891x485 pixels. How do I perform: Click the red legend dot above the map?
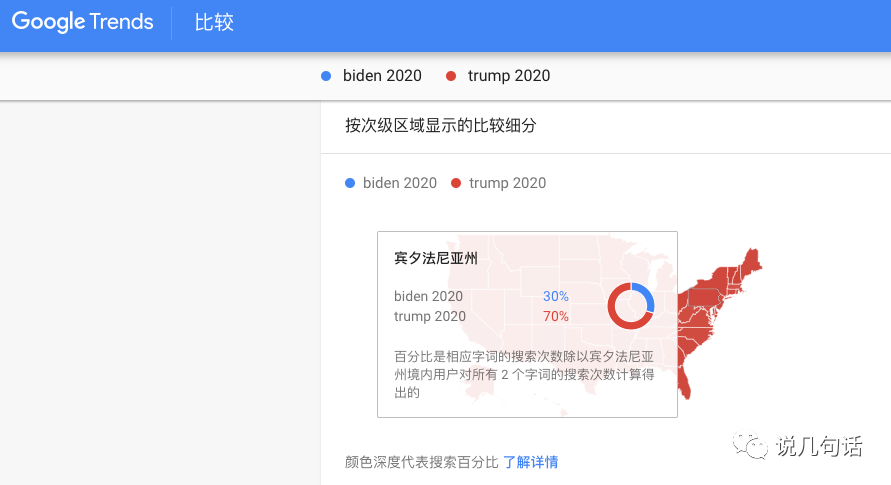[x=456, y=183]
